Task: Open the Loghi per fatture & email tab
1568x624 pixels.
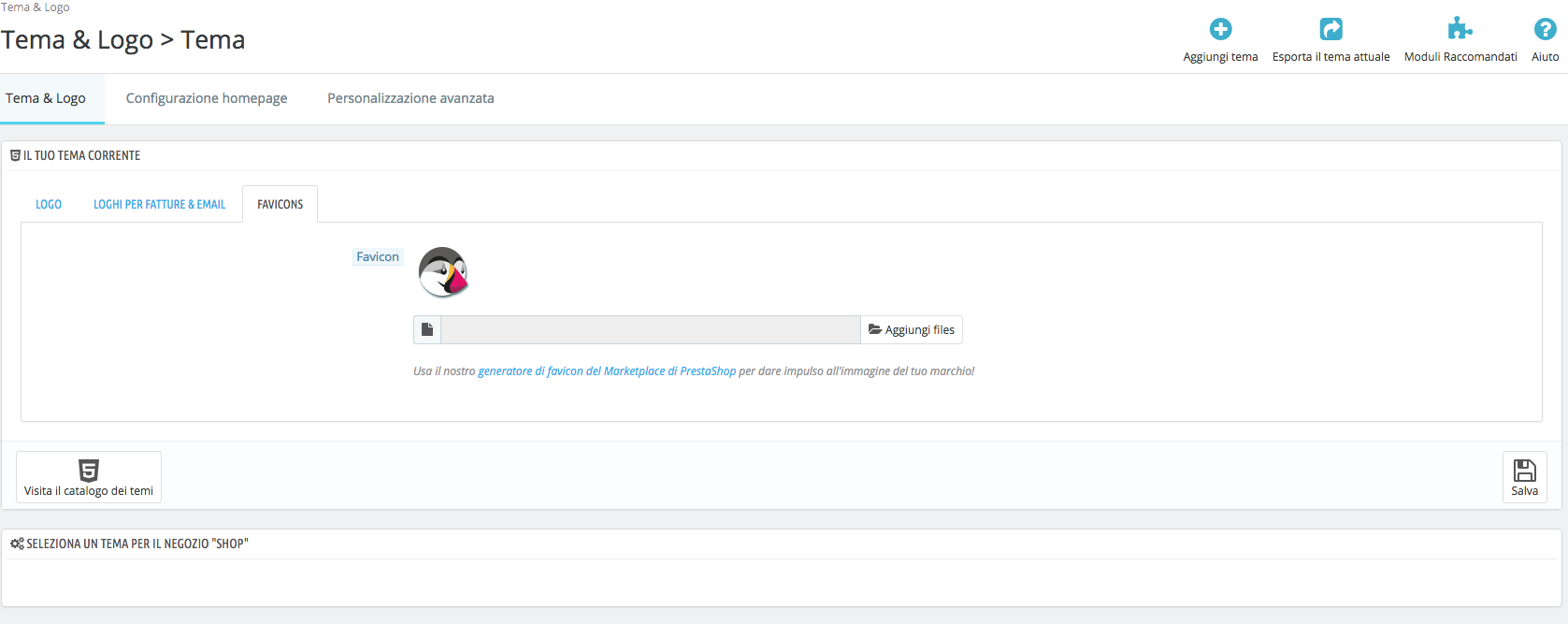Action: pyautogui.click(x=159, y=204)
